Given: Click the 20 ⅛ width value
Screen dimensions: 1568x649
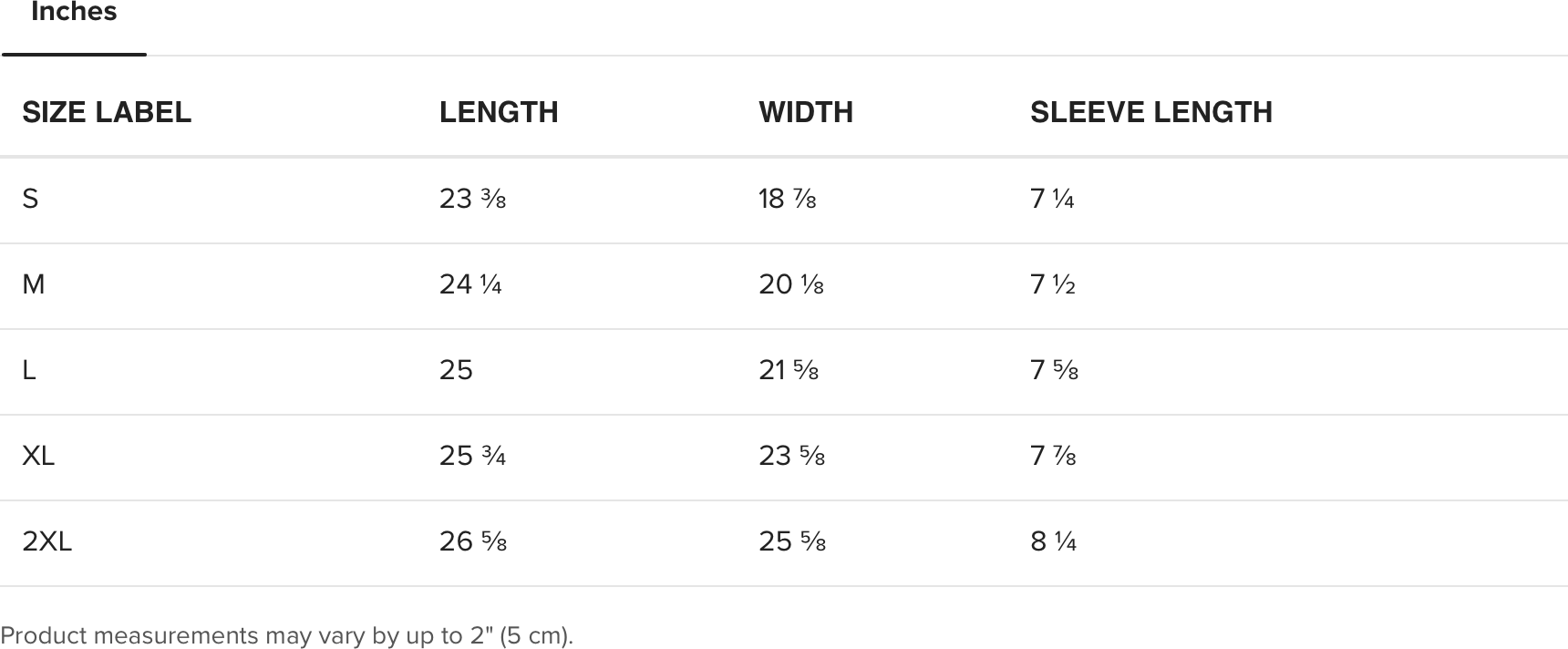Looking at the screenshot, I should (791, 284).
